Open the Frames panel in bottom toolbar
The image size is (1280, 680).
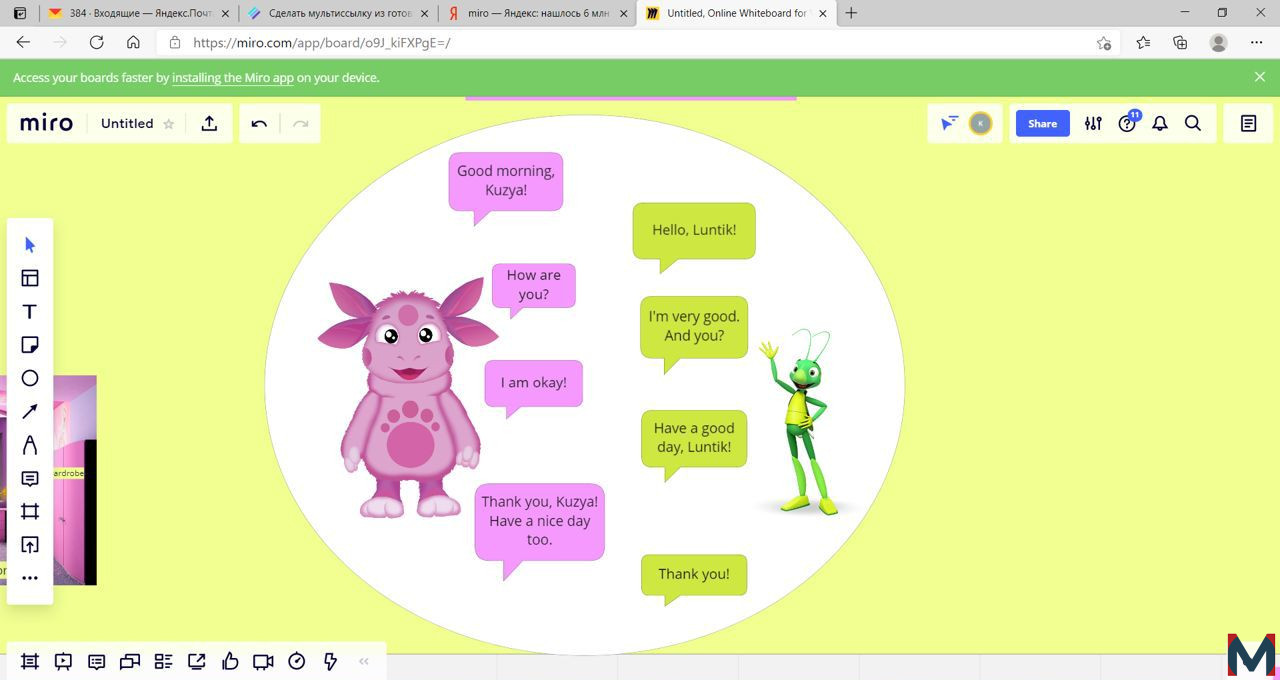[30, 661]
